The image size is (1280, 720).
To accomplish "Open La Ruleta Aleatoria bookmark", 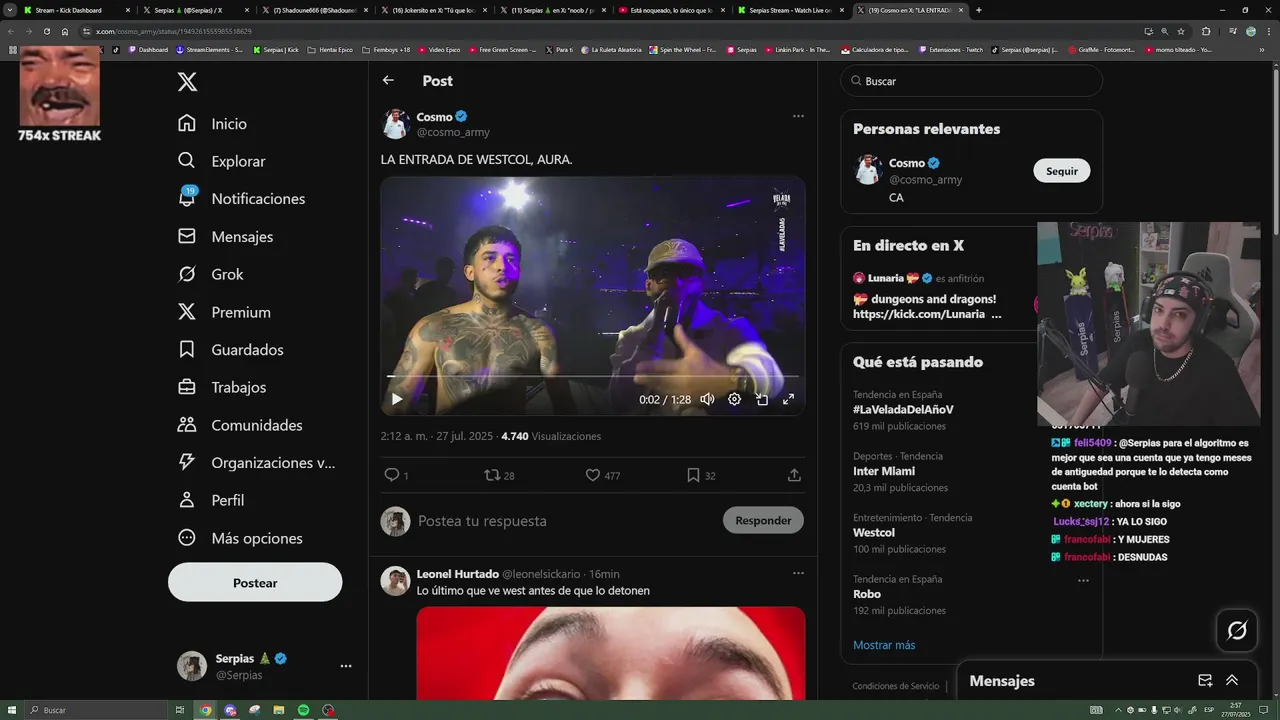I will click(611, 49).
